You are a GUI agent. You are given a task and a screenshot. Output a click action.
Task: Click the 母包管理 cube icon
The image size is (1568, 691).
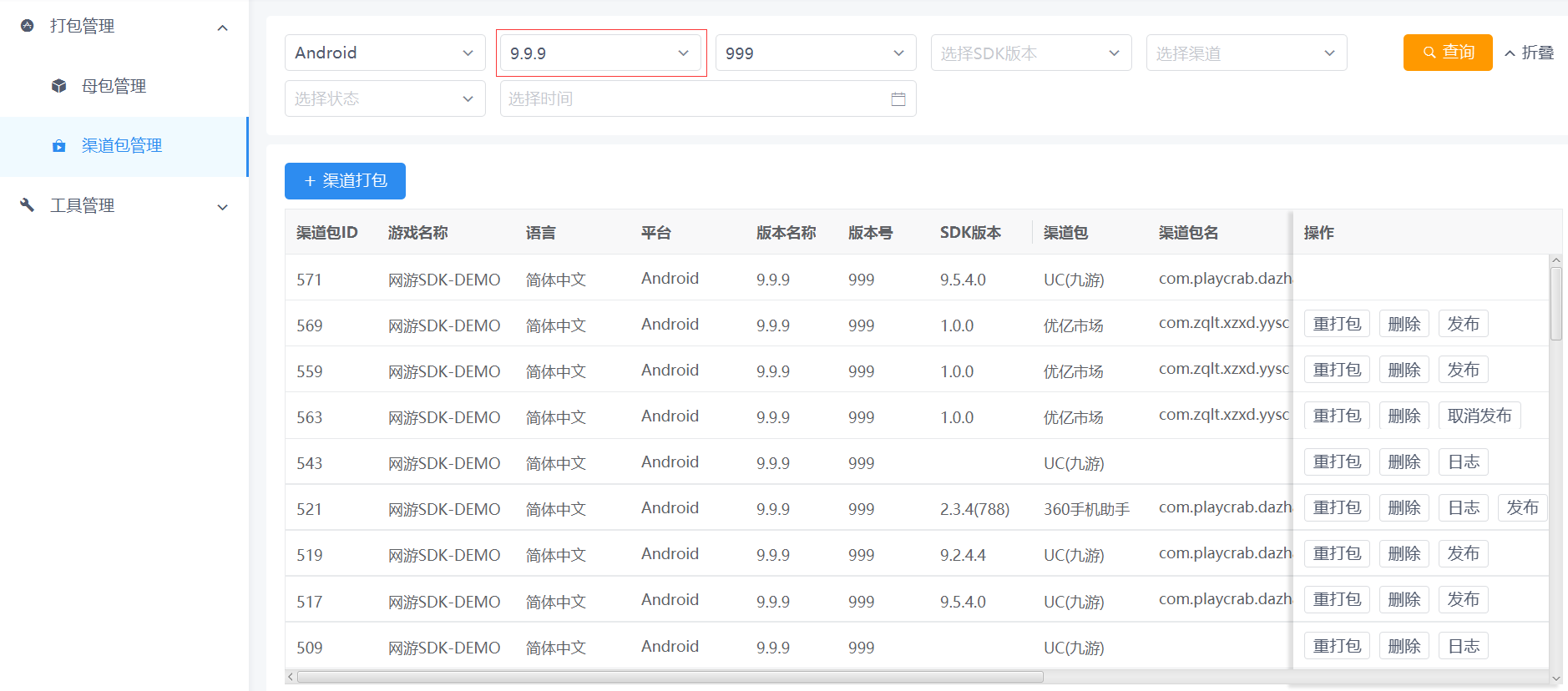tap(58, 86)
